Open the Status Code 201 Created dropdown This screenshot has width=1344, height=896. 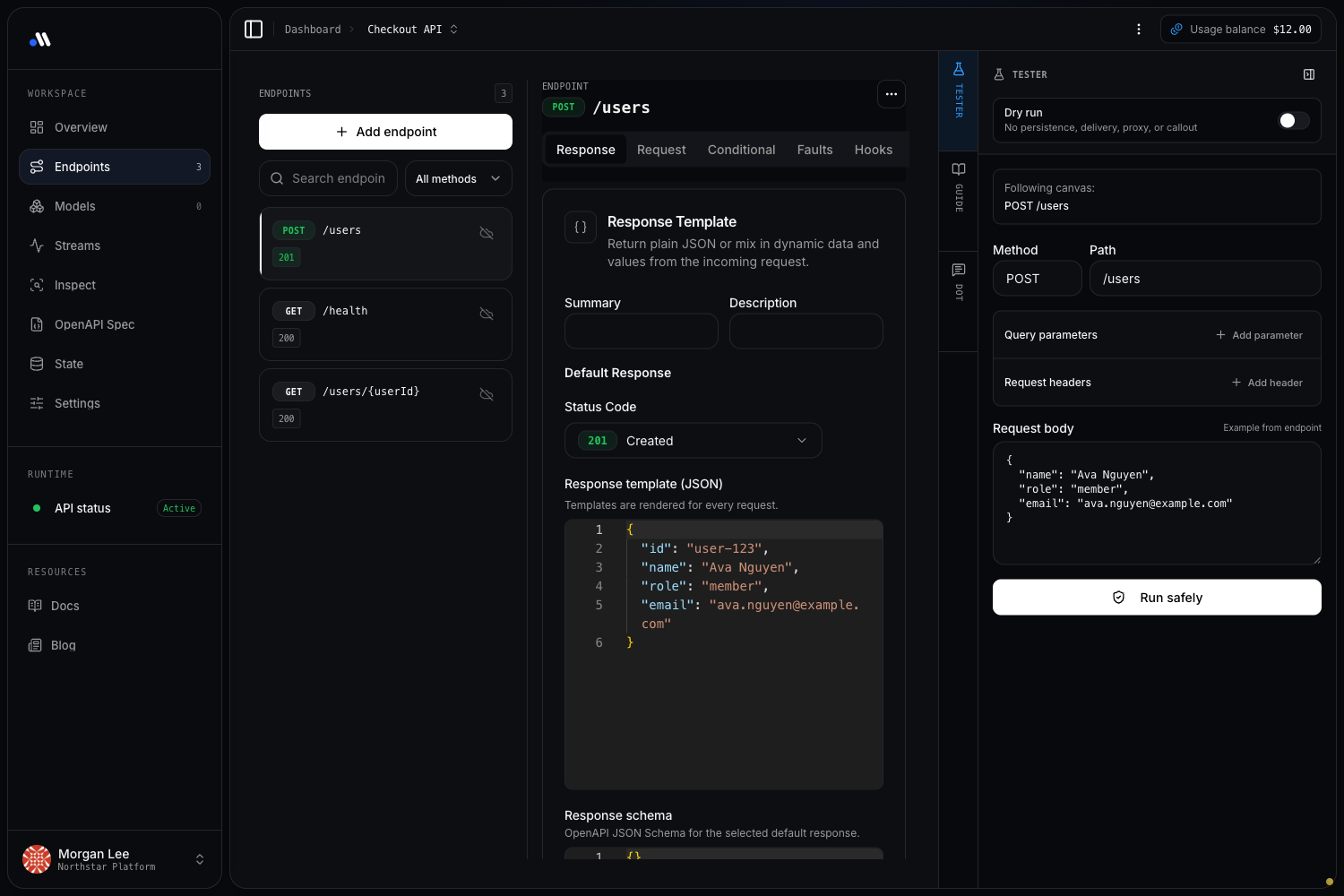click(694, 441)
